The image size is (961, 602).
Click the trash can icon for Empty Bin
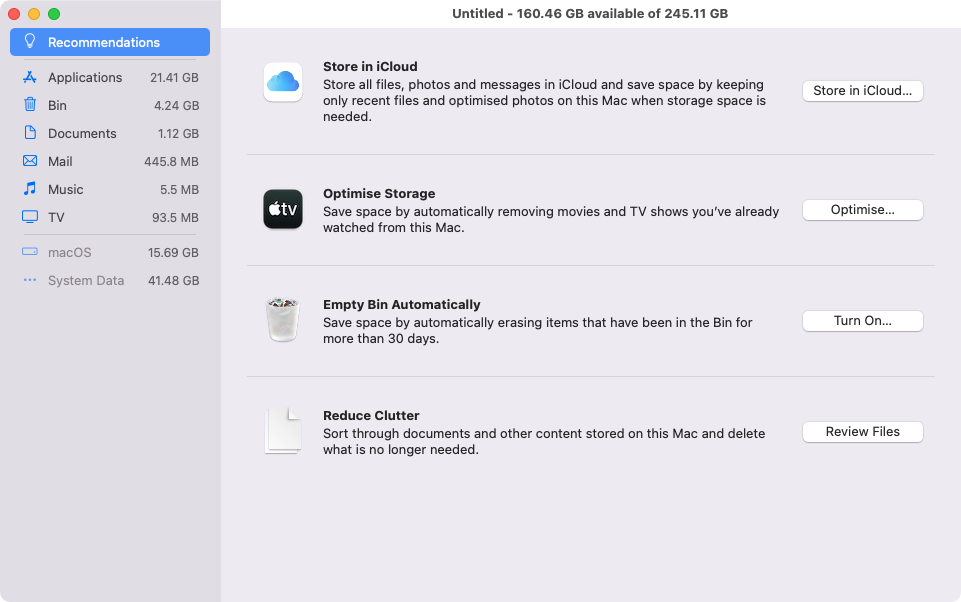[283, 319]
